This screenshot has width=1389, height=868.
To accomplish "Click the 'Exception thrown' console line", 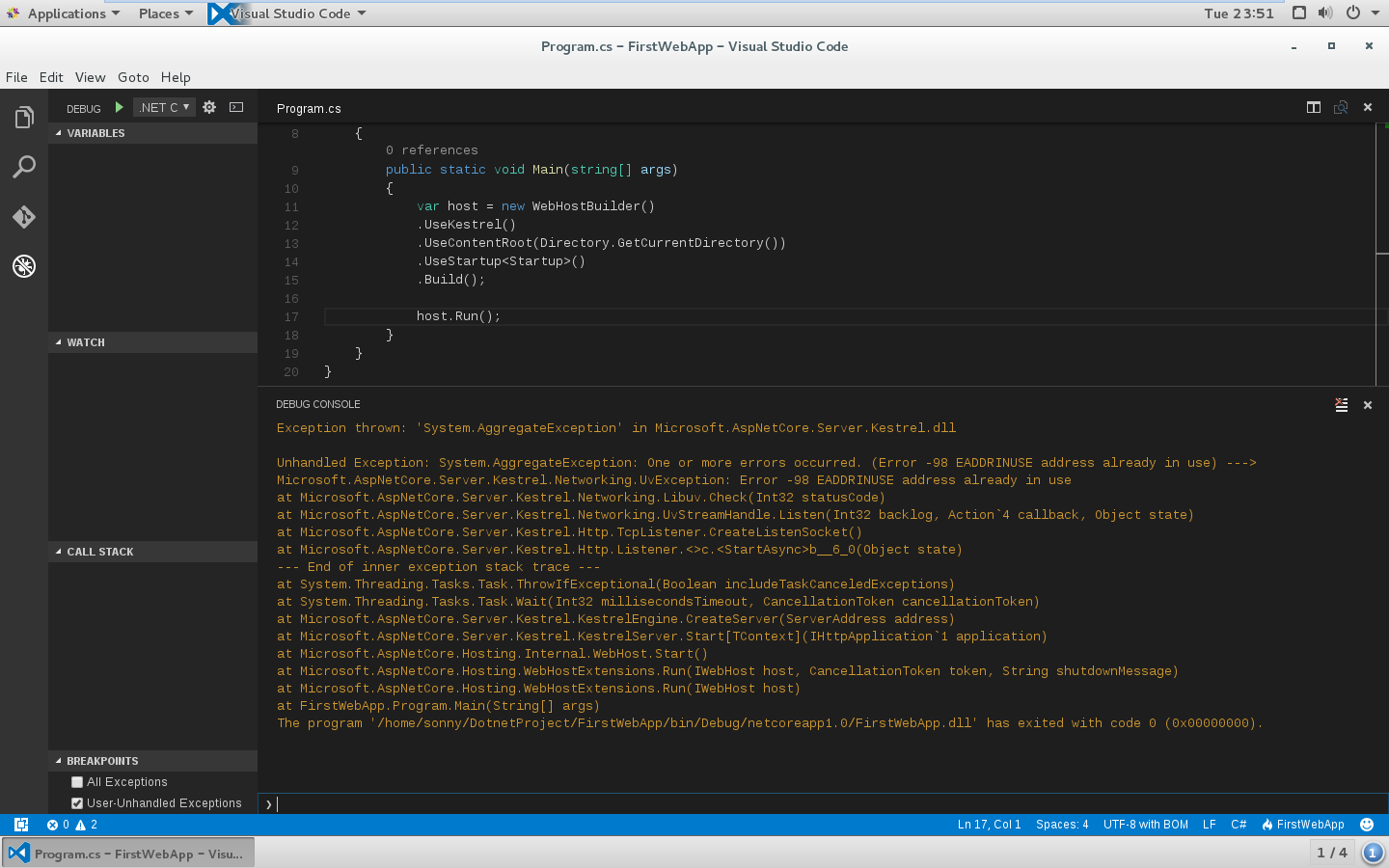I will 616,428.
